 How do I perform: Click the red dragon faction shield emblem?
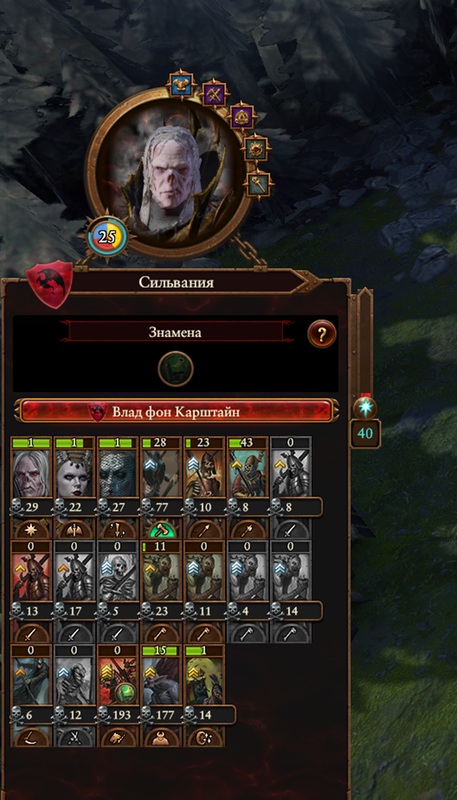click(49, 284)
